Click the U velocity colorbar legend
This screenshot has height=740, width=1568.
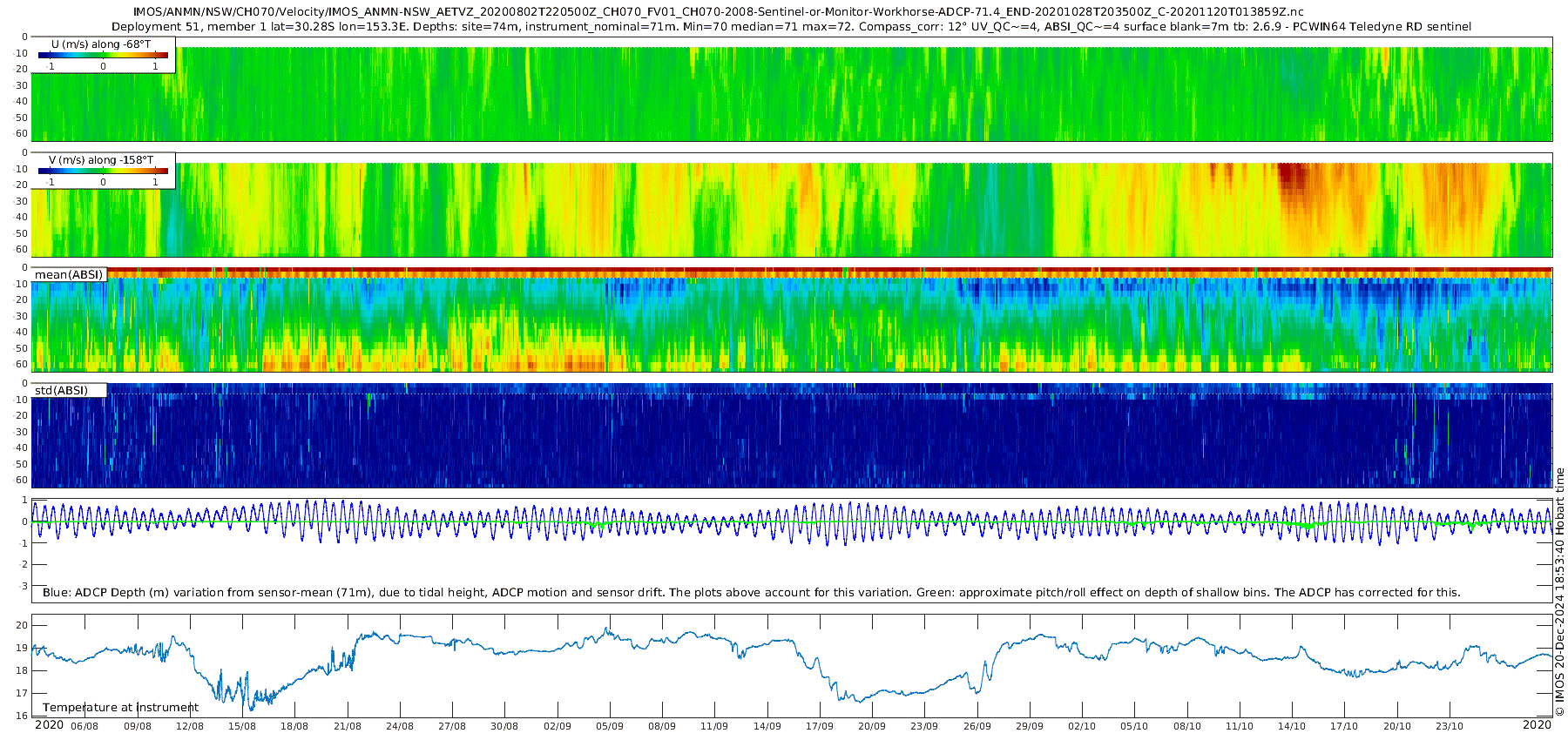(x=103, y=56)
